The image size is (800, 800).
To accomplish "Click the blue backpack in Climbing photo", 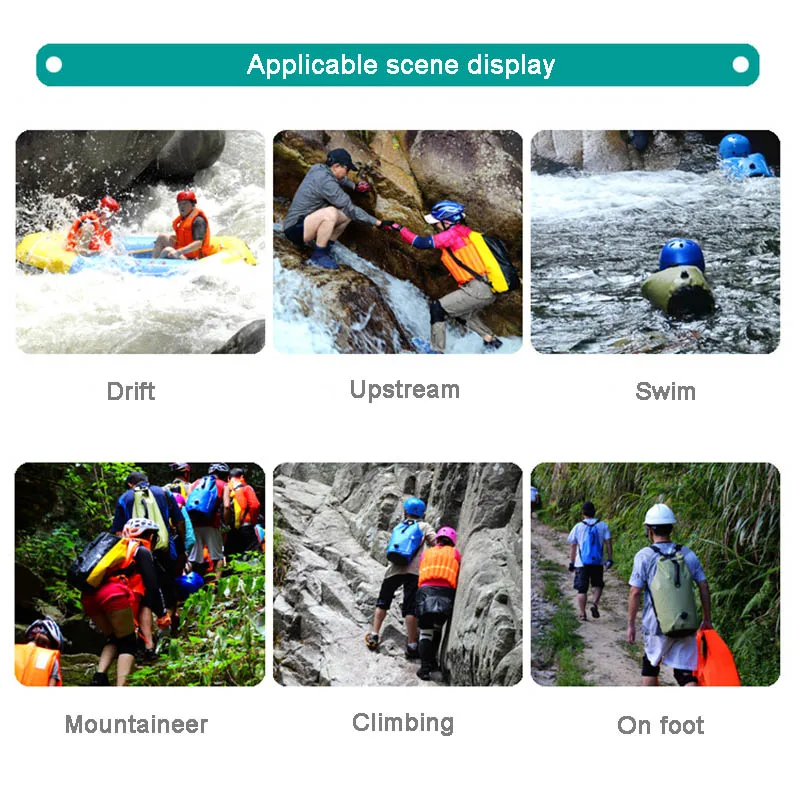I will (405, 542).
